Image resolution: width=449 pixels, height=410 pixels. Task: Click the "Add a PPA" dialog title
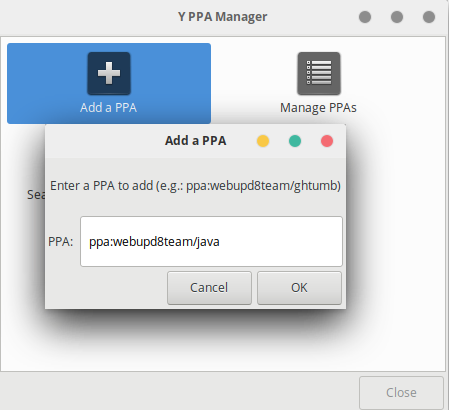pos(196,141)
